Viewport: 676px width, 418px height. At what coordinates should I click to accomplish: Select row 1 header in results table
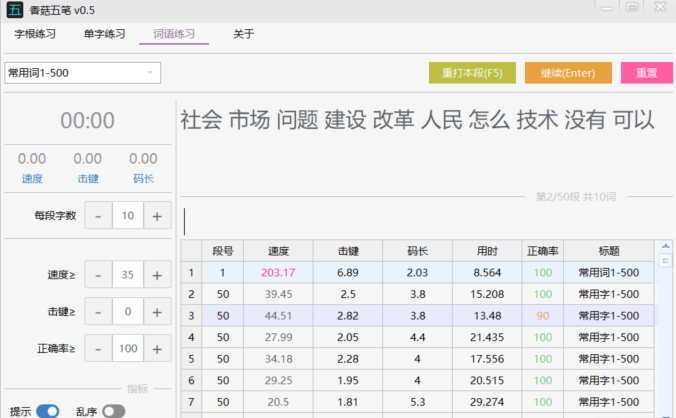click(x=191, y=272)
